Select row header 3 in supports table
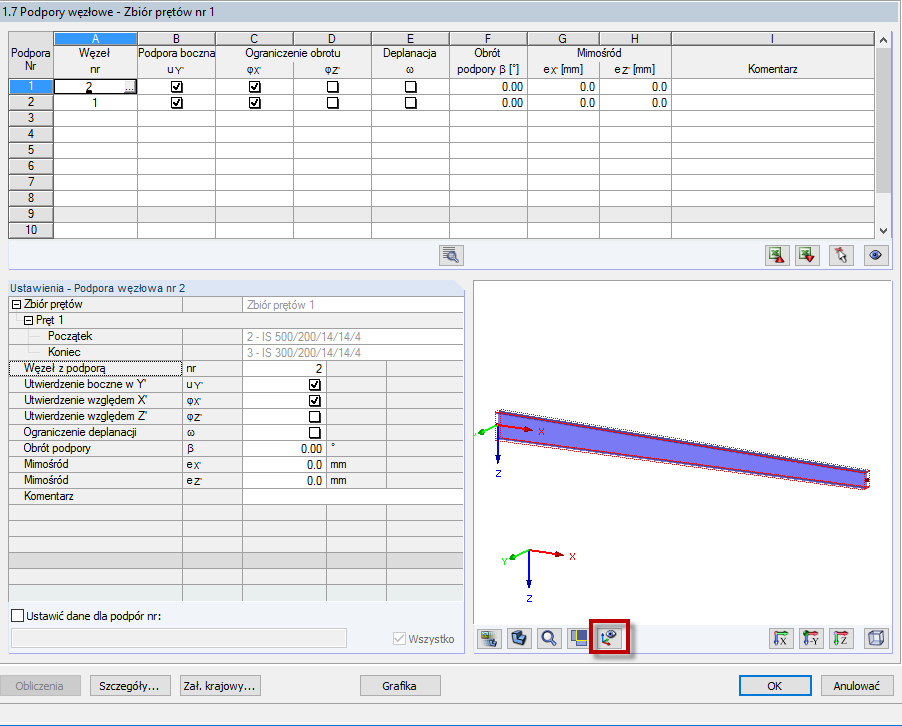 31,118
